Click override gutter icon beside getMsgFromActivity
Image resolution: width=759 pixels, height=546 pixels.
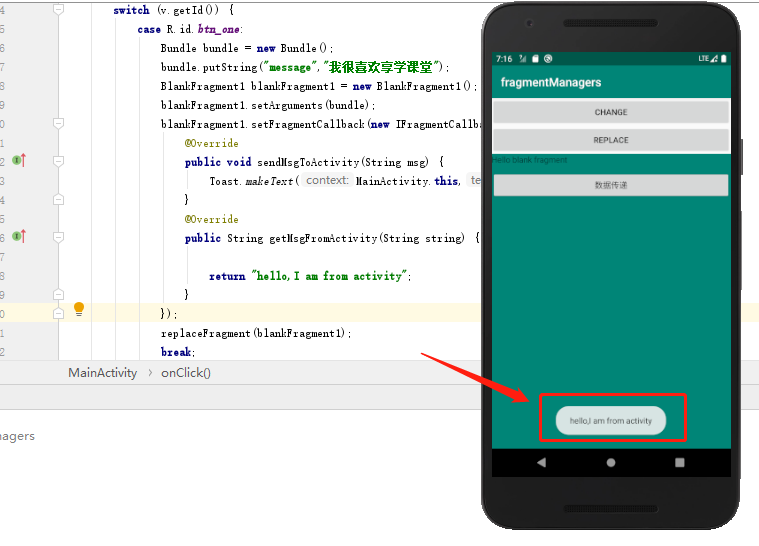tap(19, 236)
